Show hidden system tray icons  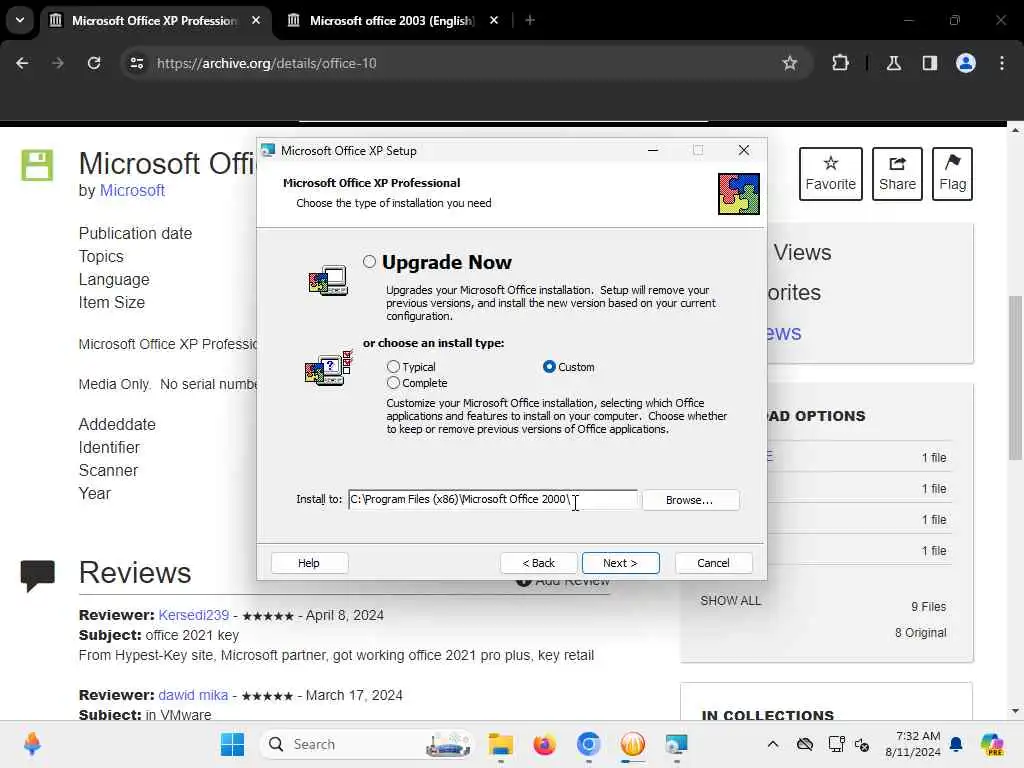pos(773,744)
